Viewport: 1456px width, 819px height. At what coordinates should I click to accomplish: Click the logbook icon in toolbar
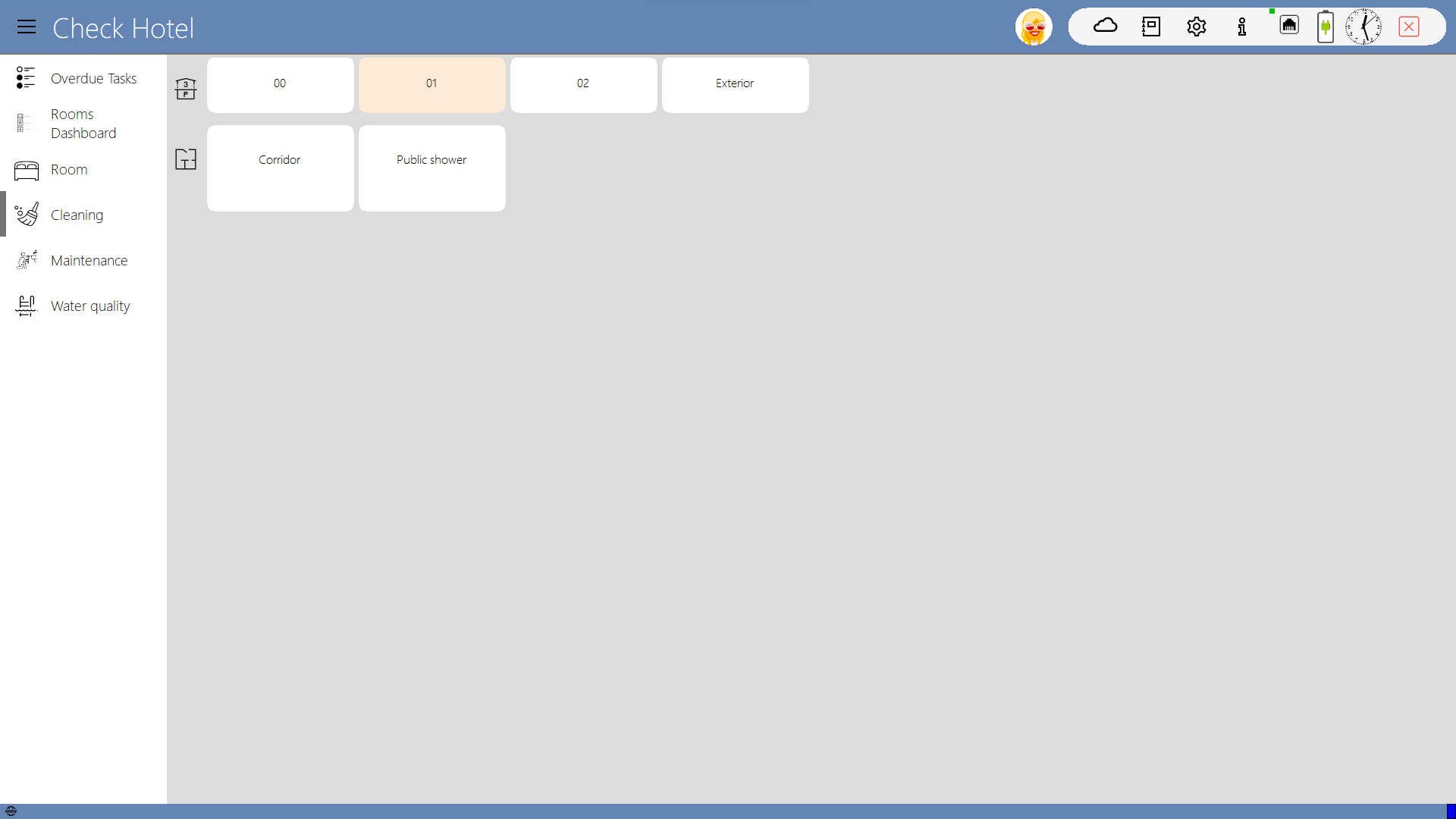tap(1150, 27)
